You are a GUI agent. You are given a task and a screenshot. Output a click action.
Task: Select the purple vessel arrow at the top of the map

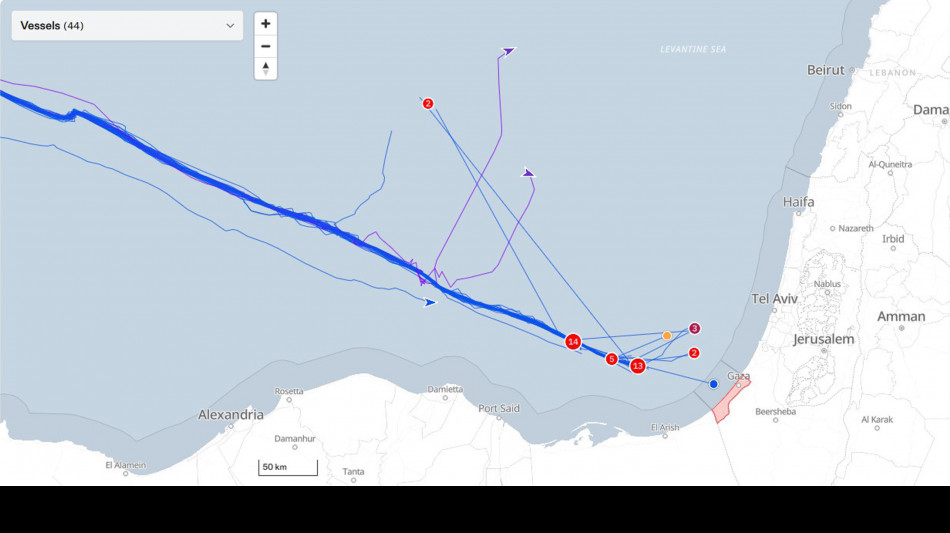(x=509, y=51)
